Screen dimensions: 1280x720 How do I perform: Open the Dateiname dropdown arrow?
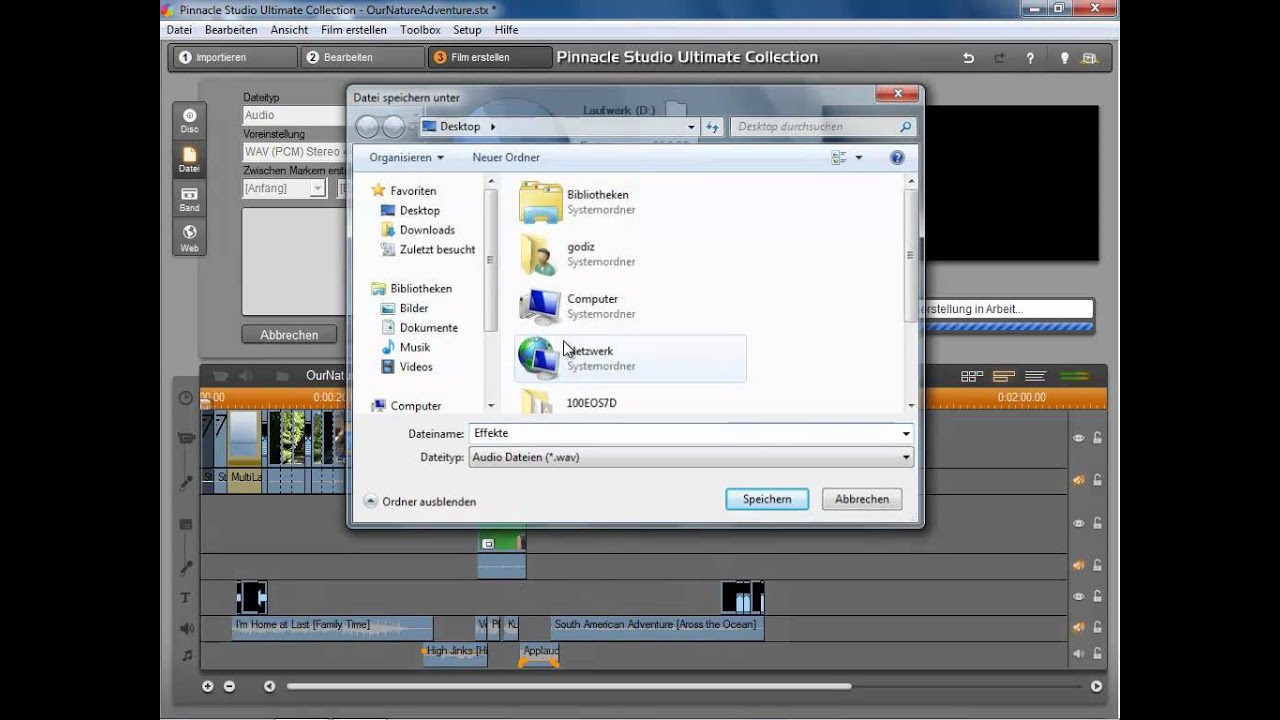(x=906, y=434)
